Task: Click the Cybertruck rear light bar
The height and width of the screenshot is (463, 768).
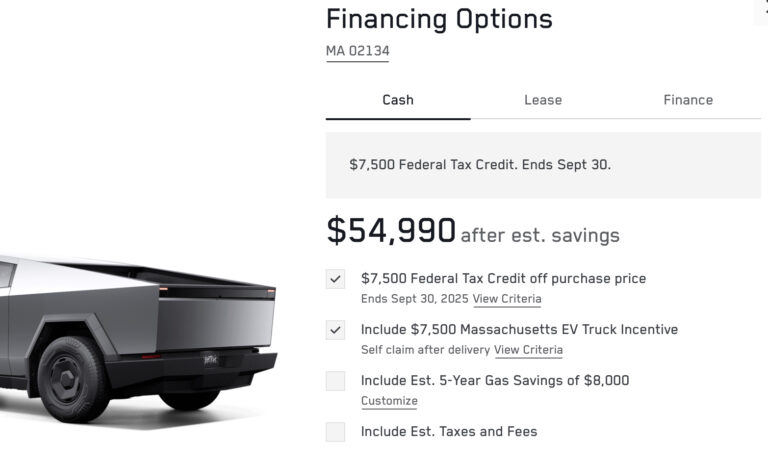Action: tap(216, 291)
